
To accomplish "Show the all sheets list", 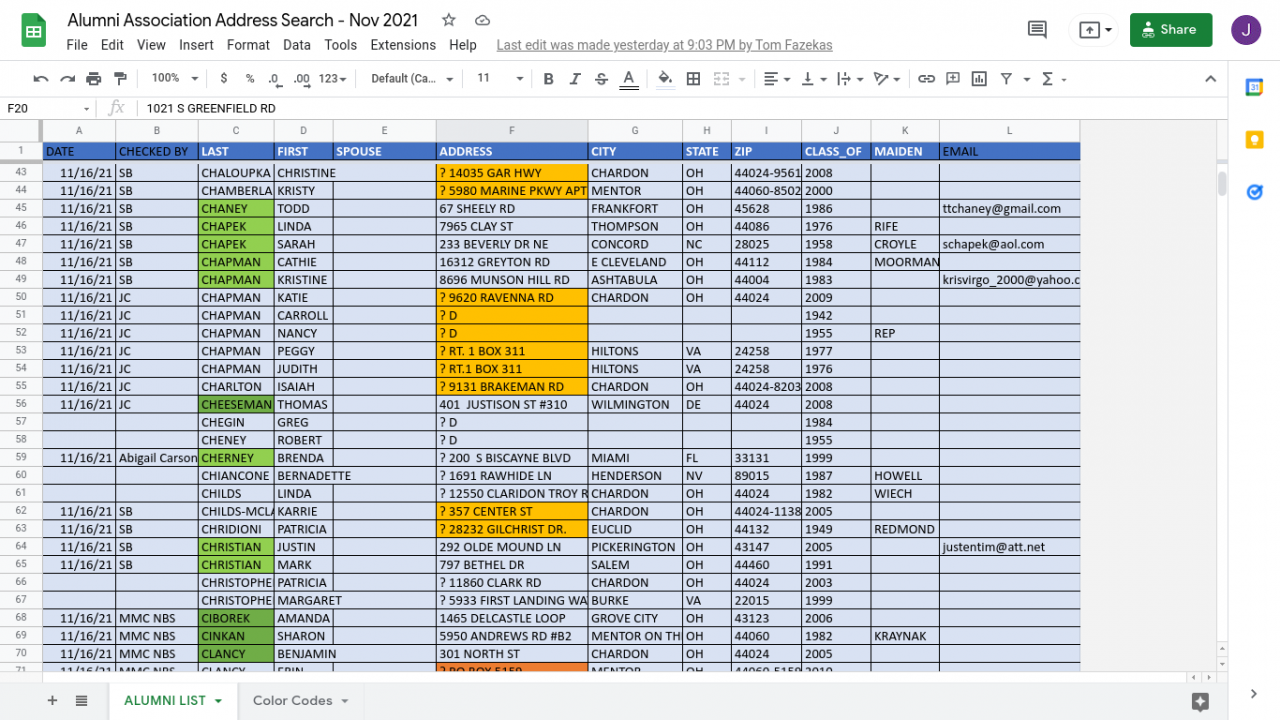I will 81,701.
